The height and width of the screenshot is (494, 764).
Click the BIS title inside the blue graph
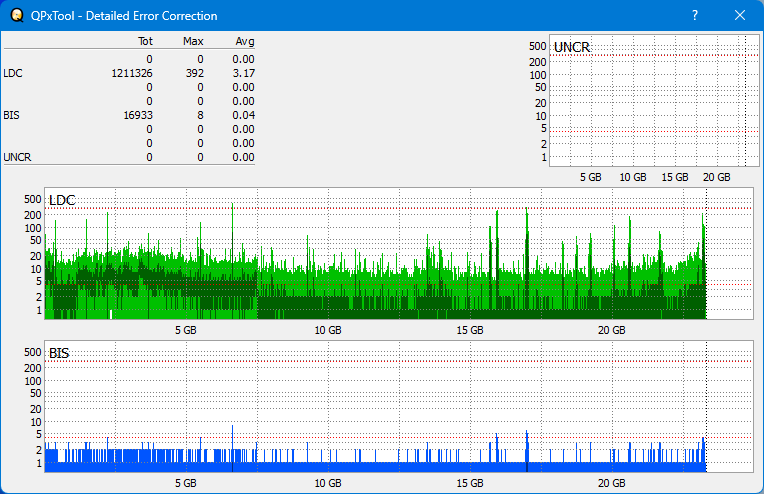click(x=59, y=354)
